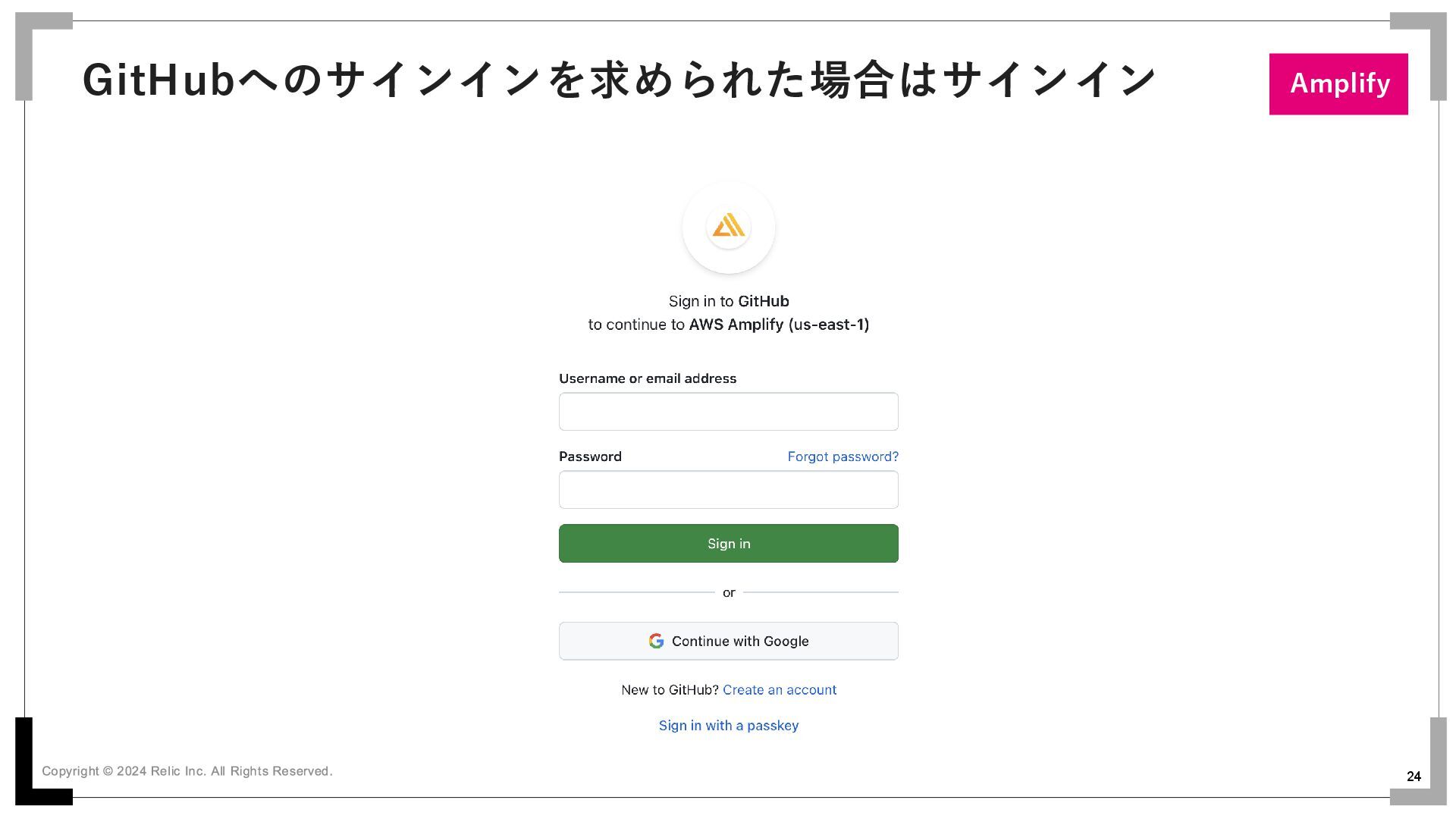Click the New to GitHub? text
1456x819 pixels.
click(x=670, y=690)
